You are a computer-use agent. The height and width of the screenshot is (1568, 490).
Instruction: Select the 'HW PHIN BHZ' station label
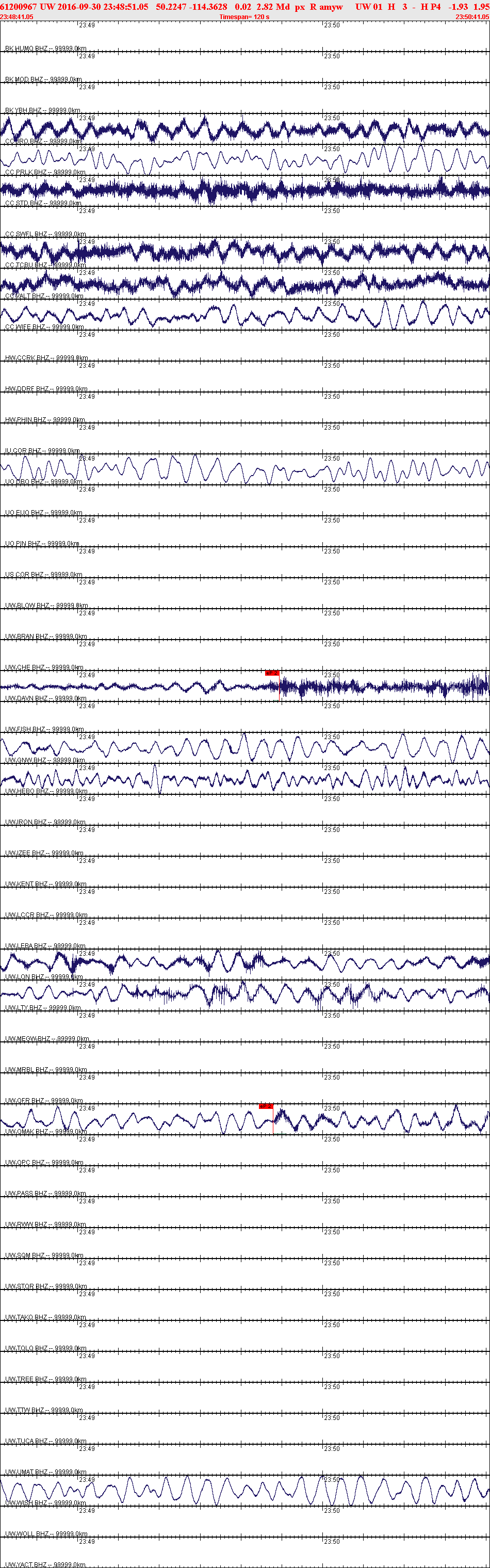point(45,420)
